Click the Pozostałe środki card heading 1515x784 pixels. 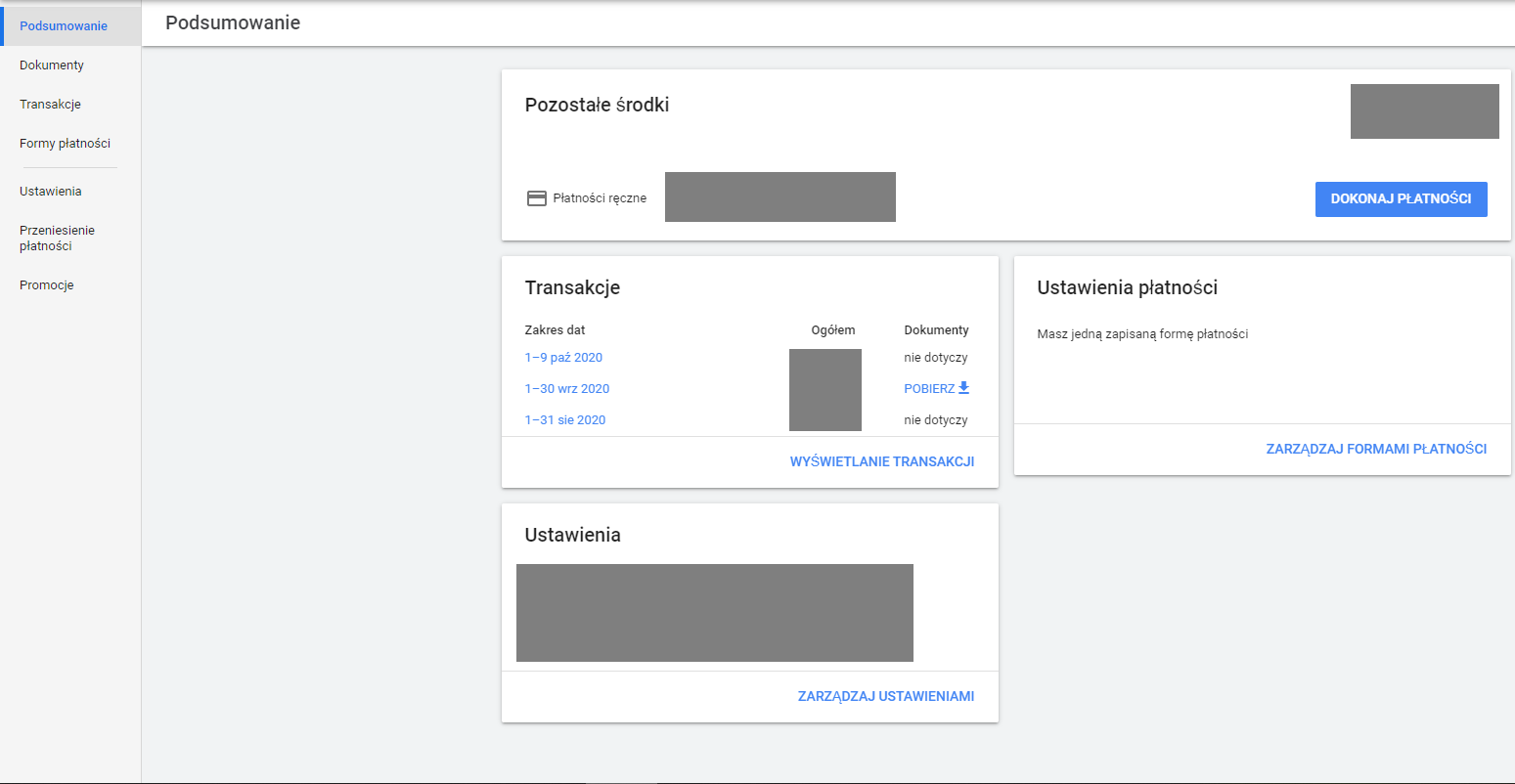point(598,105)
